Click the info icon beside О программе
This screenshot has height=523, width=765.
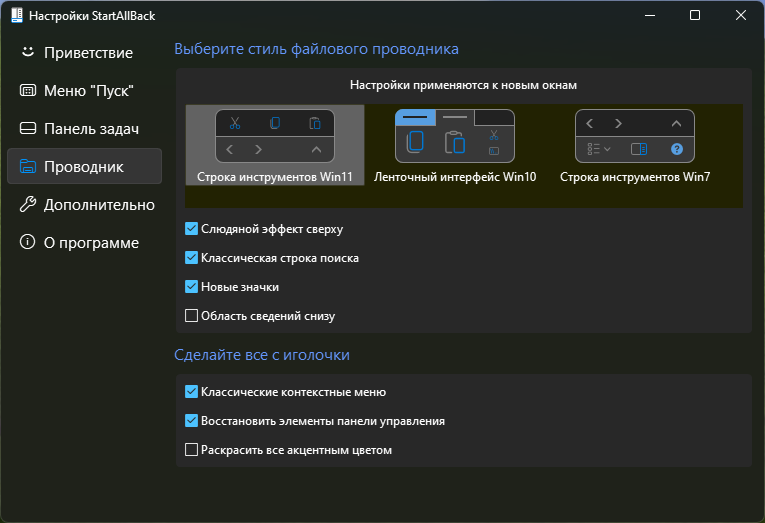27,242
